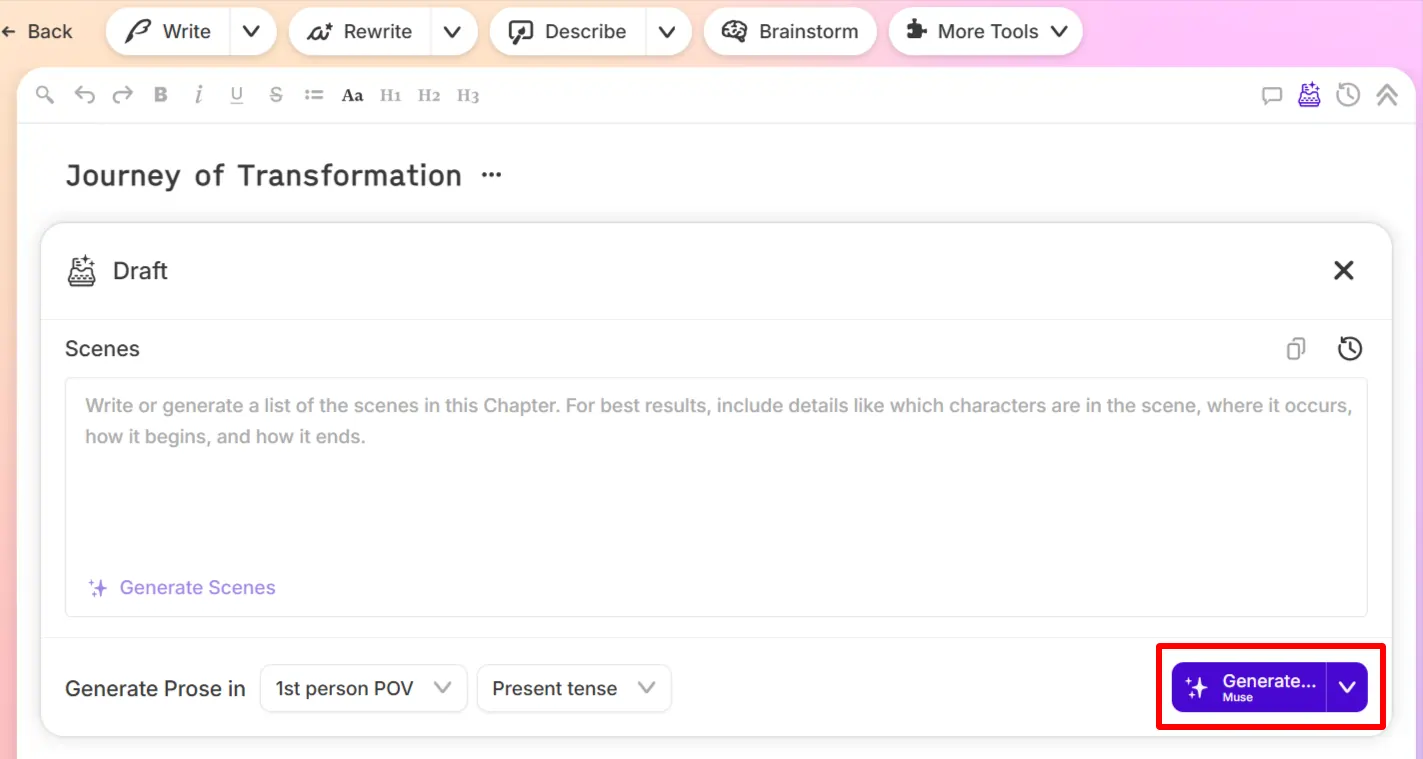Expand the Generate button model arrow
1423x759 pixels.
pyautogui.click(x=1347, y=687)
